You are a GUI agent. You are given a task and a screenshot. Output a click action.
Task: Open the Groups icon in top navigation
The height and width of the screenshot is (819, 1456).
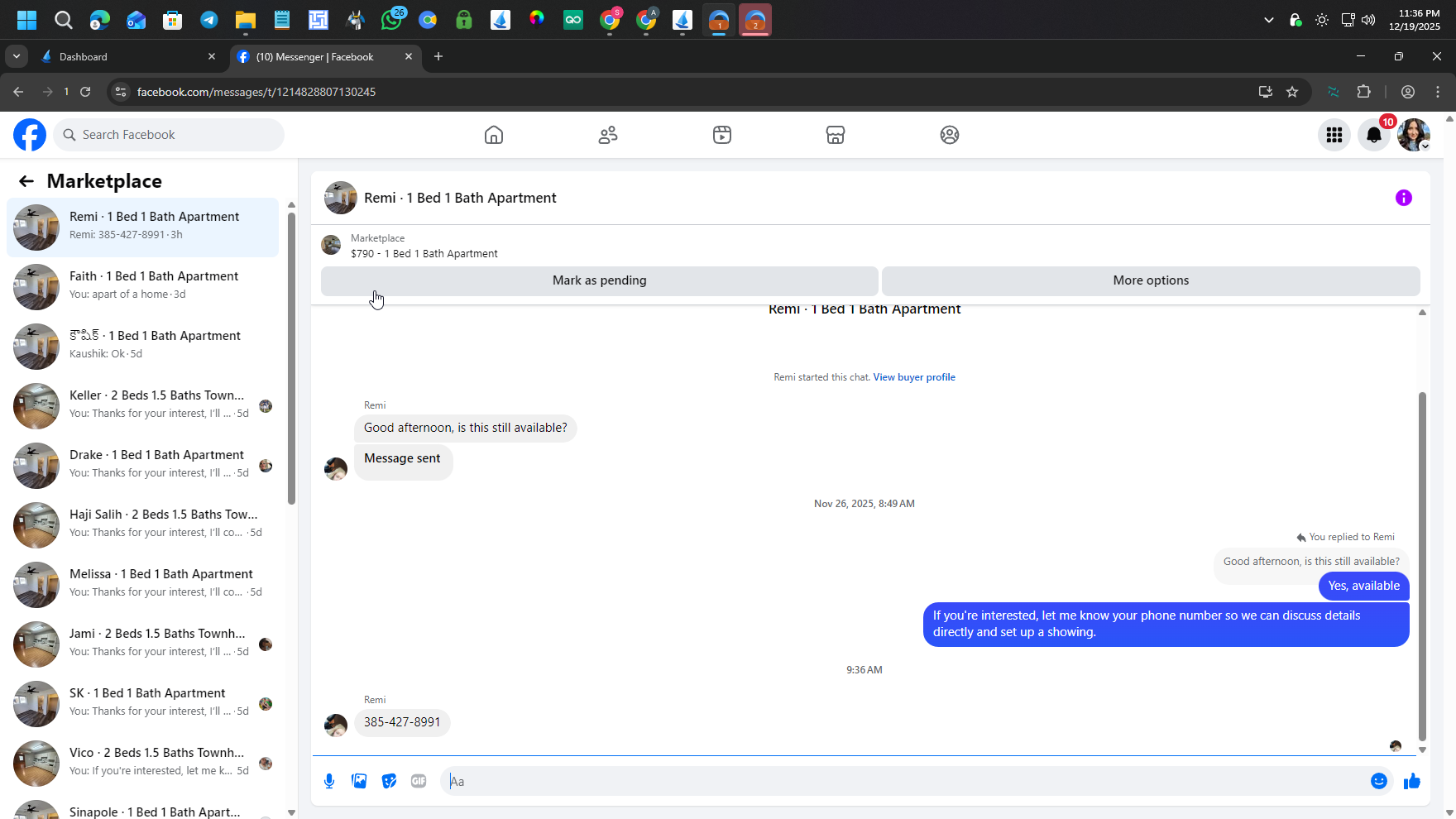(x=950, y=135)
